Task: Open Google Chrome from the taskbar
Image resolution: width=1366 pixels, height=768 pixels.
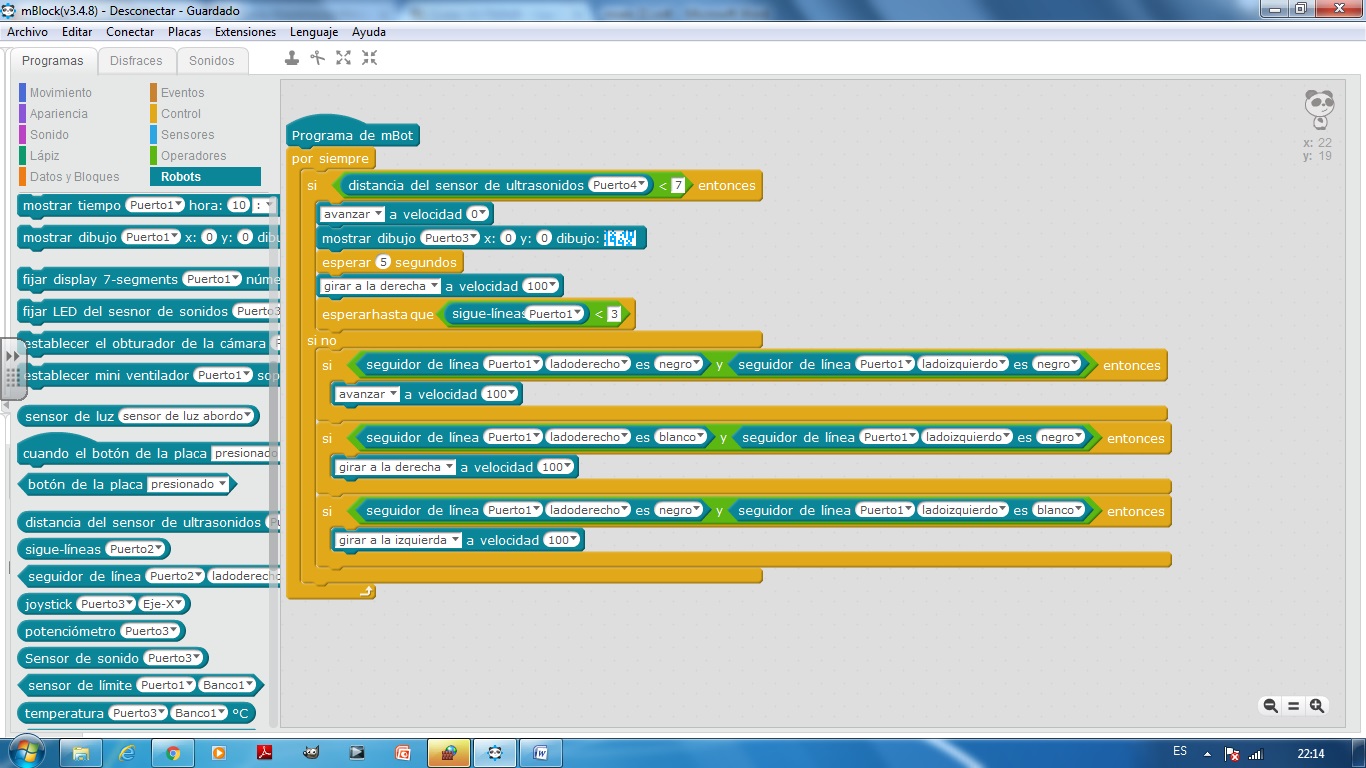Action: click(173, 753)
